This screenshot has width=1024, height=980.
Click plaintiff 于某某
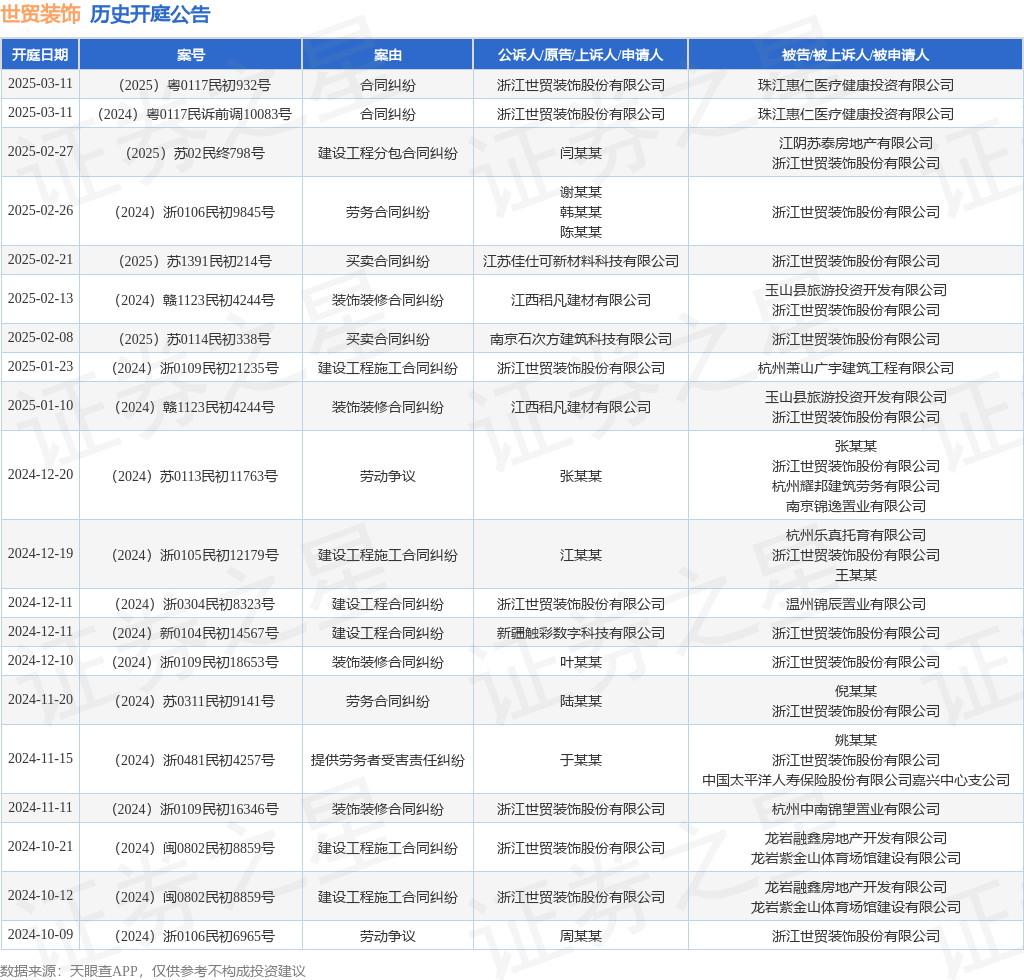pos(581,760)
